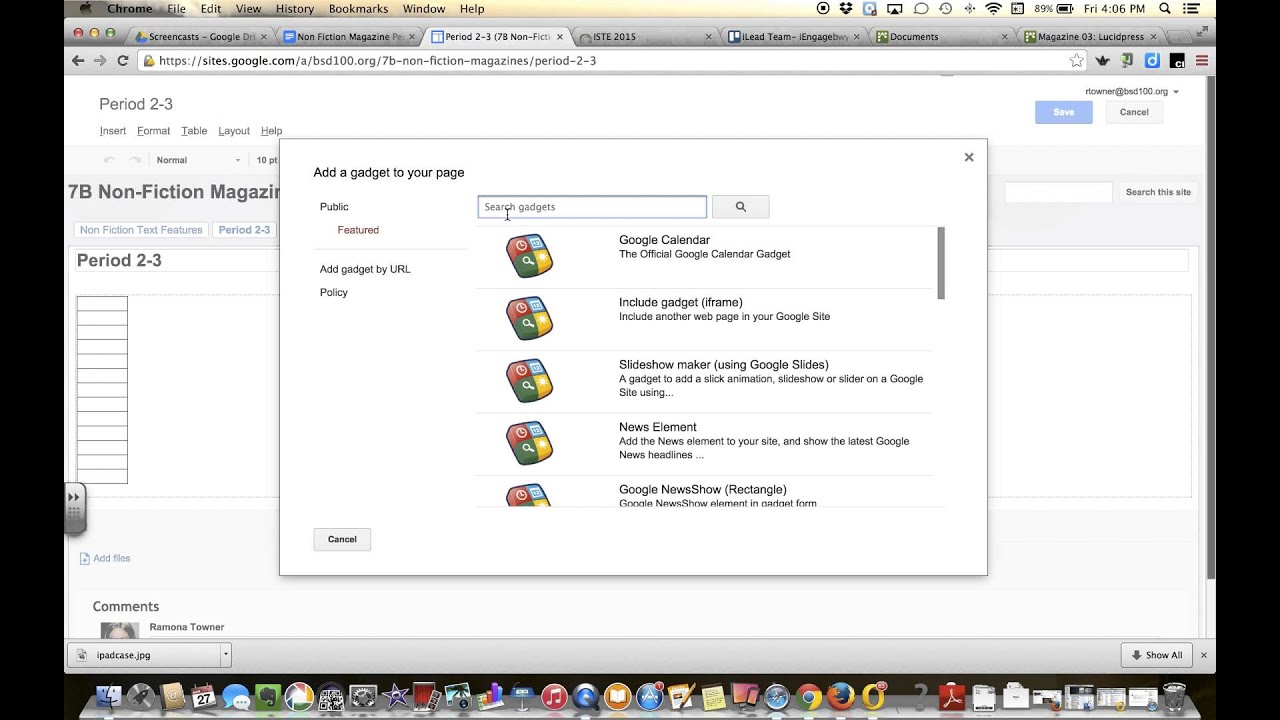This screenshot has width=1280, height=720.
Task: Click the blue d extension icon
Action: tap(1152, 61)
